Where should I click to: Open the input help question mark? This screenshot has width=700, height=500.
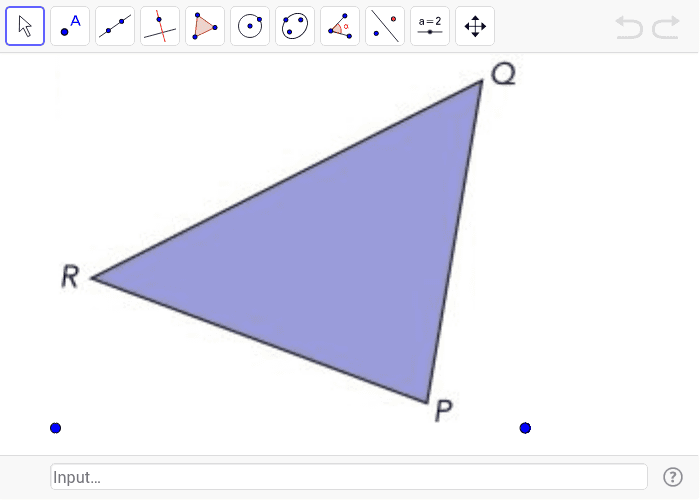pos(673,477)
